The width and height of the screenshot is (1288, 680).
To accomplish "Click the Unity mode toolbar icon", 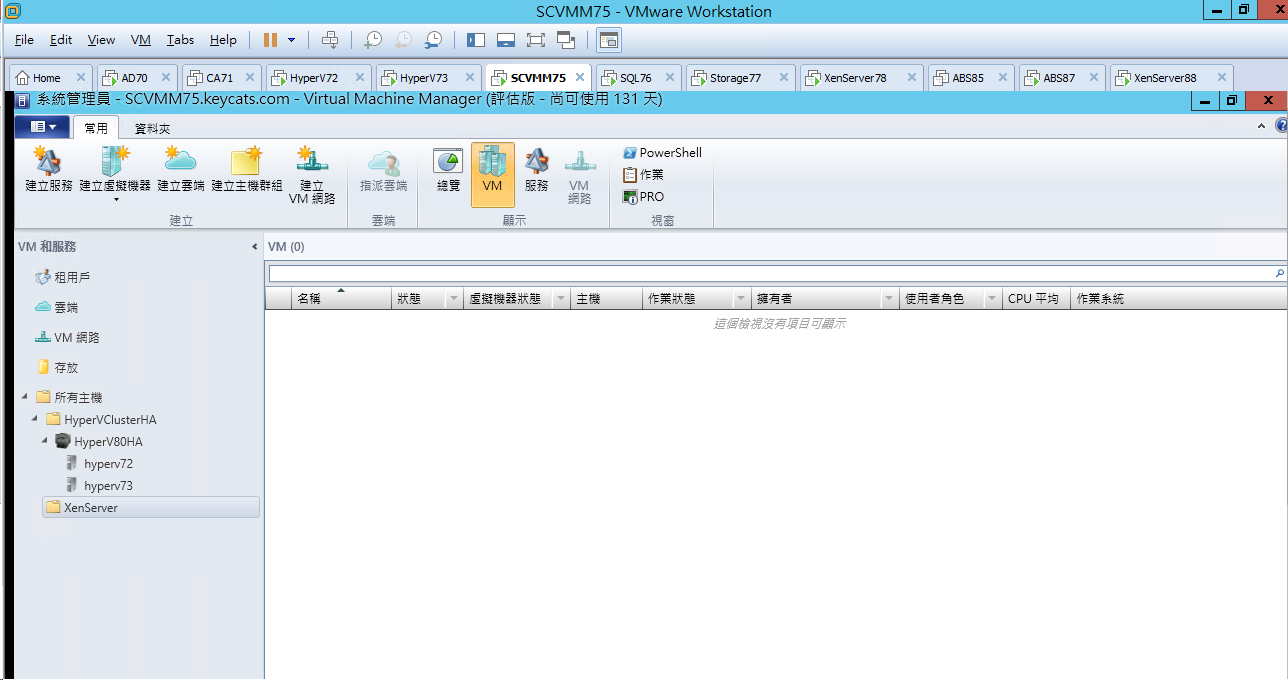I will (x=566, y=40).
